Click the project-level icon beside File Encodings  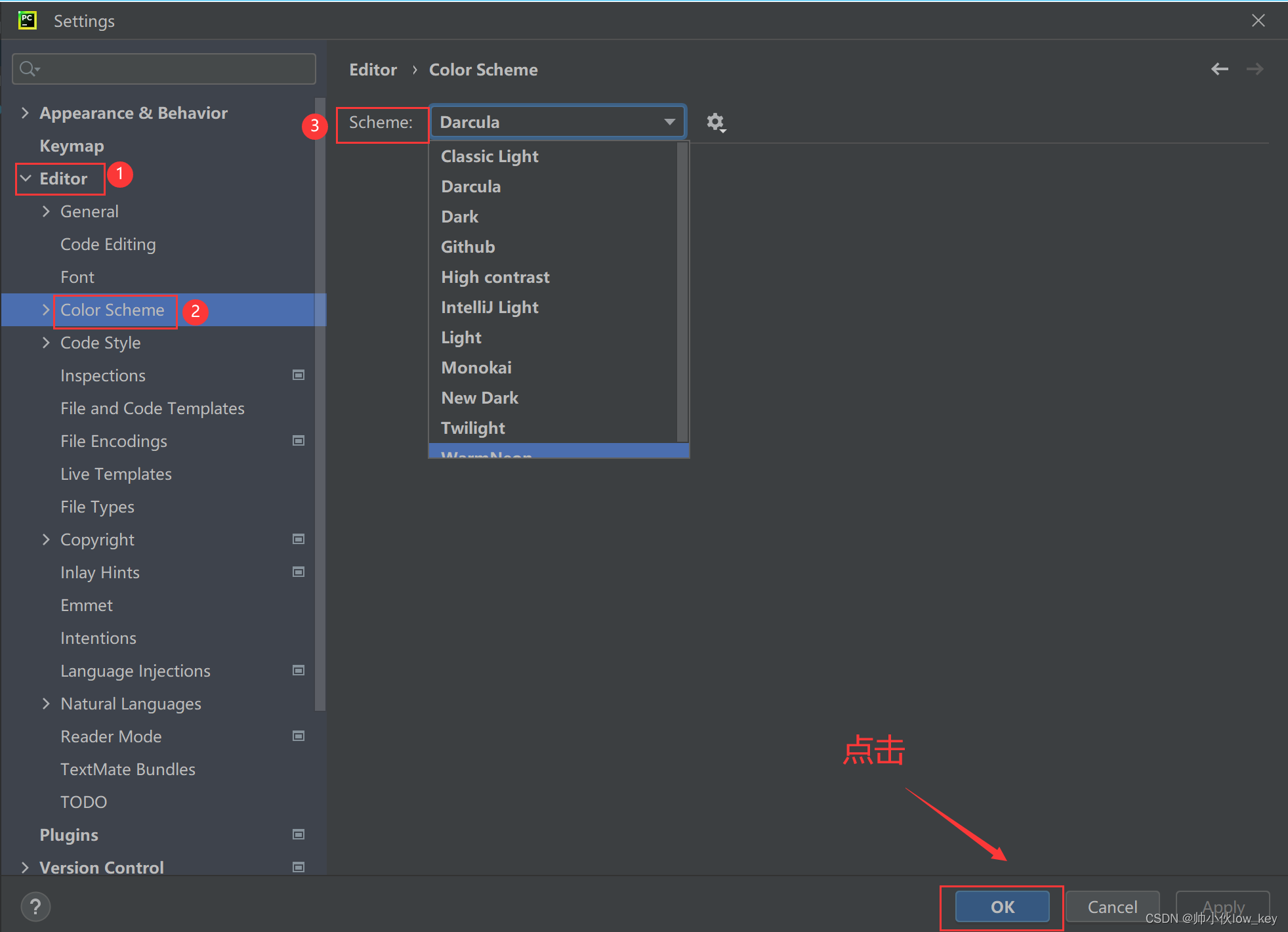[299, 441]
